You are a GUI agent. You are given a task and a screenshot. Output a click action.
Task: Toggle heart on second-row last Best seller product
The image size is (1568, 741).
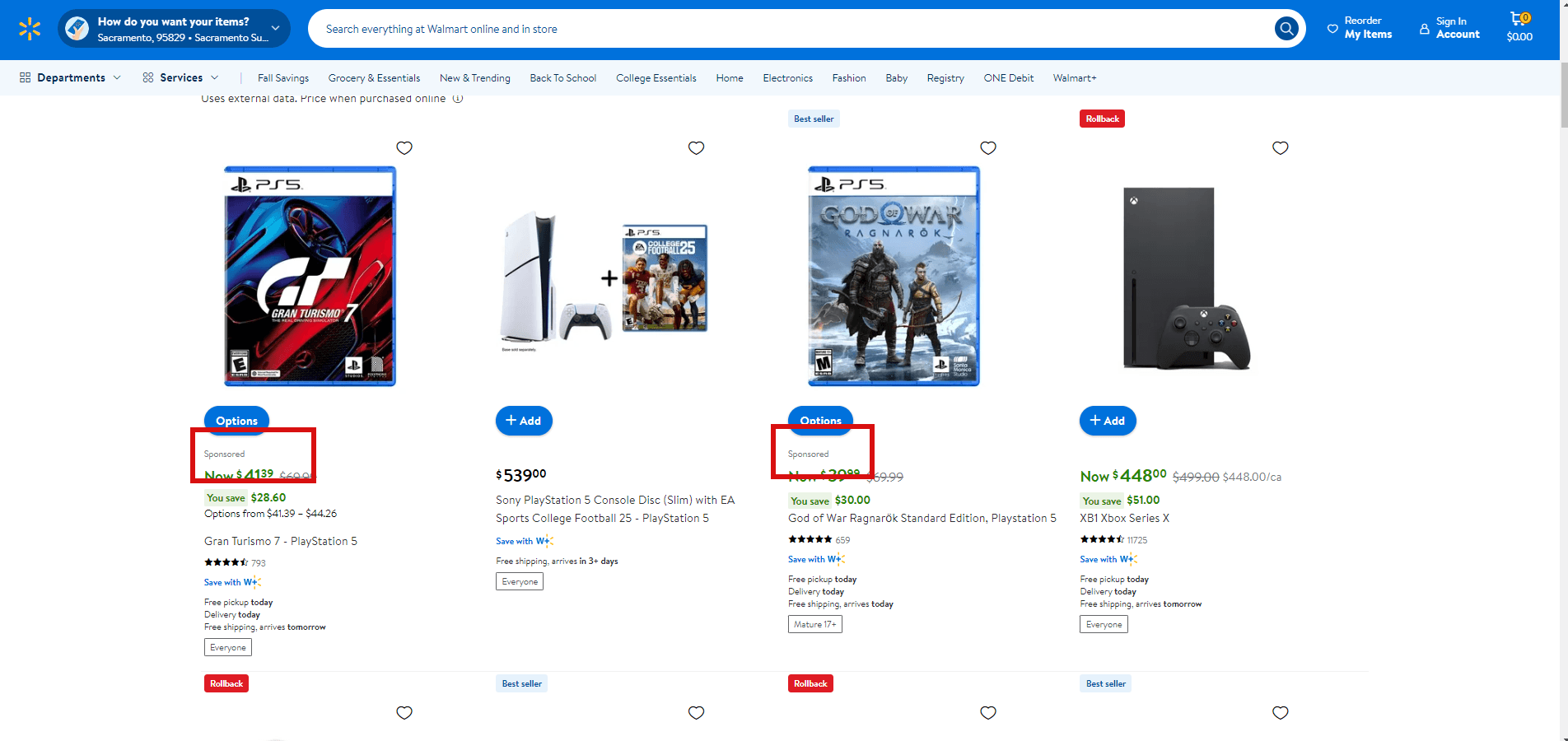[x=1281, y=713]
